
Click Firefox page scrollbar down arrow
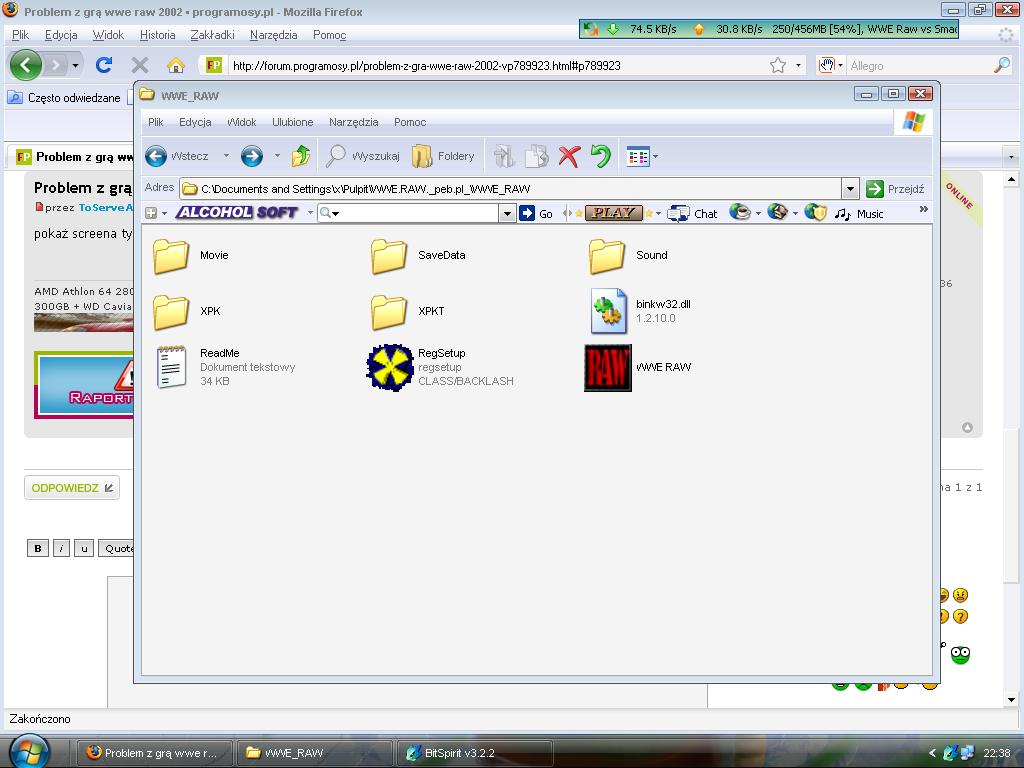point(1011,699)
